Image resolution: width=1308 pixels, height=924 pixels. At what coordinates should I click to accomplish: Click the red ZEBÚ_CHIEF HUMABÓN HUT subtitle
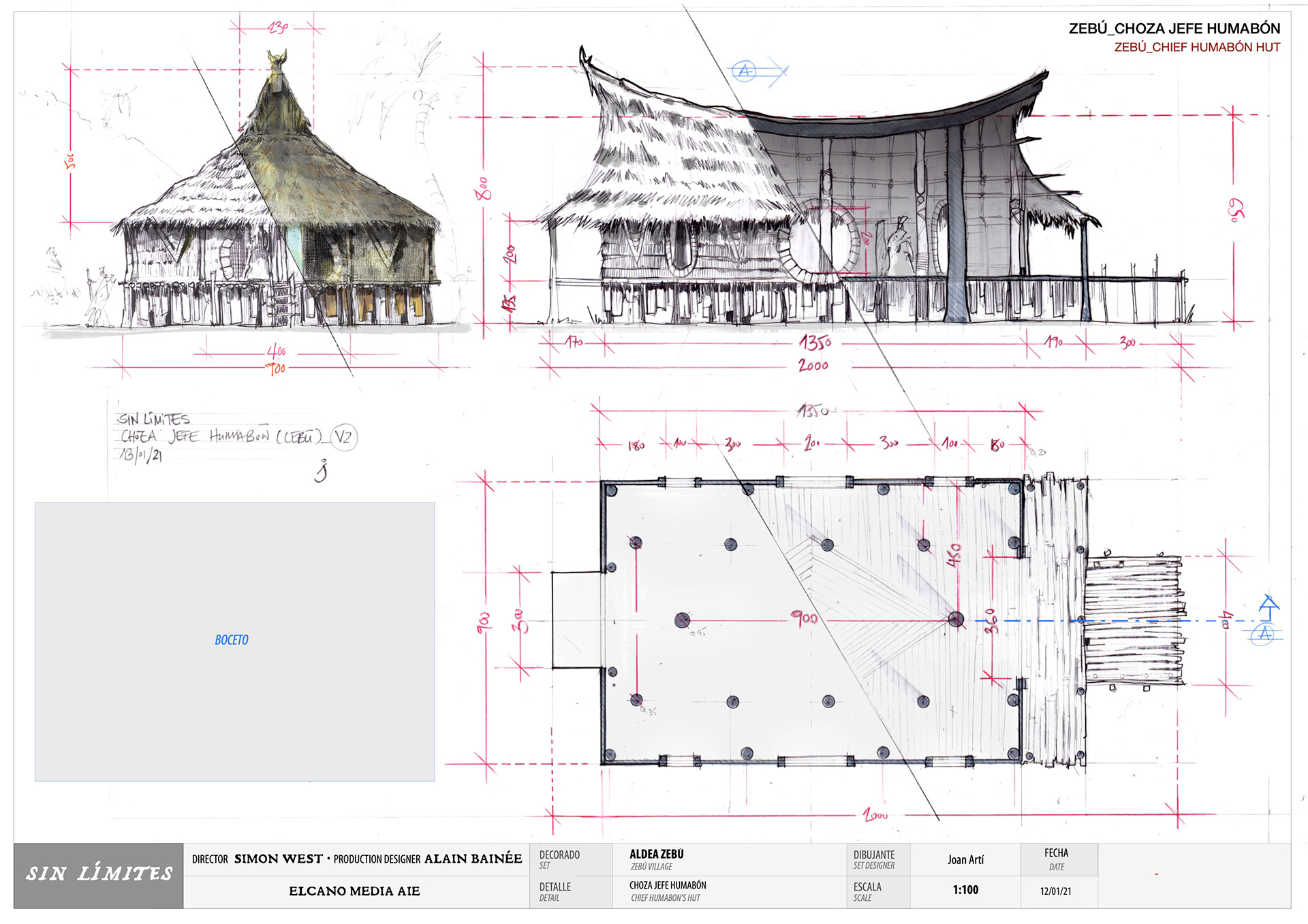(1196, 48)
